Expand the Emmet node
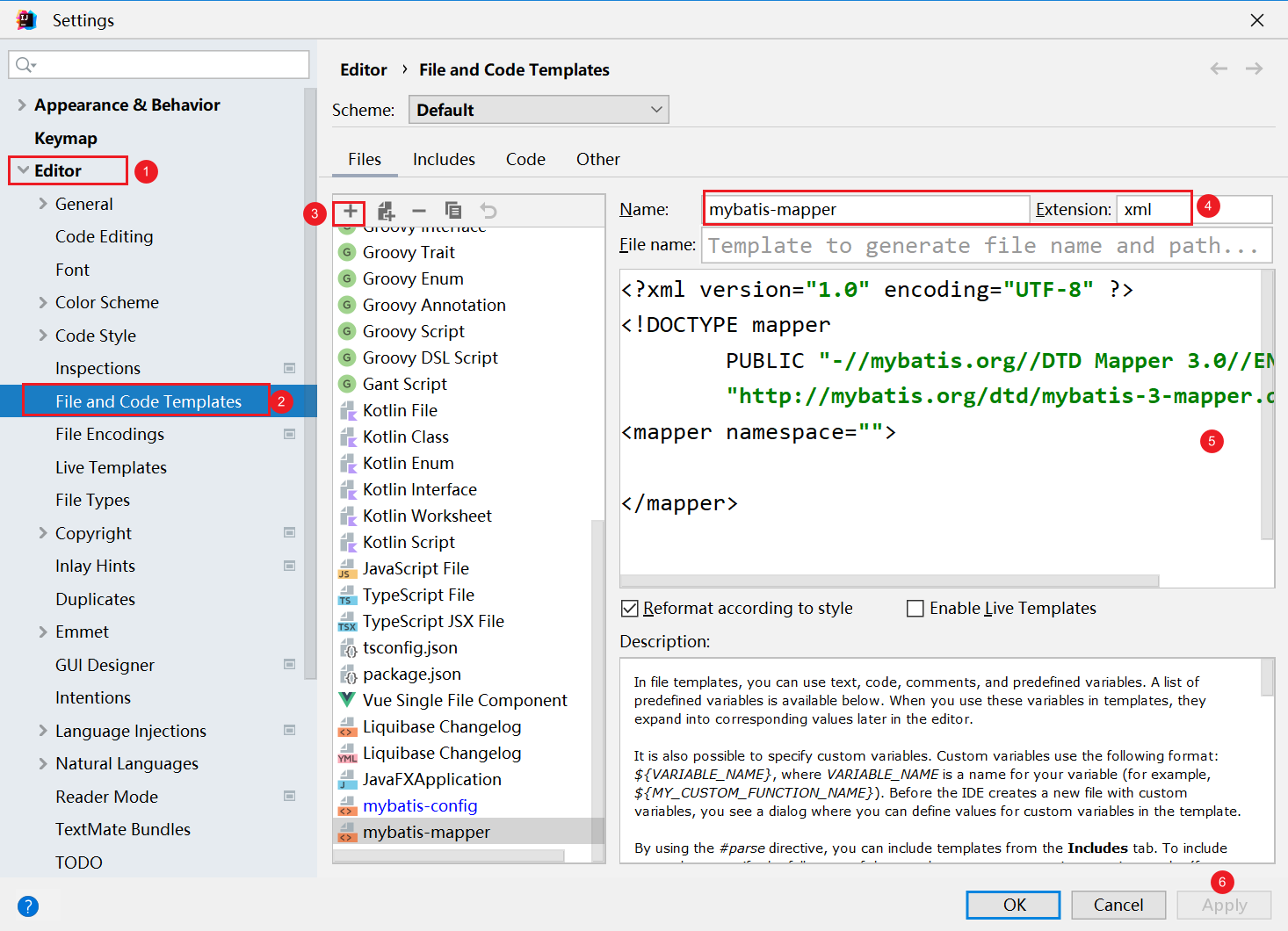Screen dimensions: 1288x931 click(43, 631)
